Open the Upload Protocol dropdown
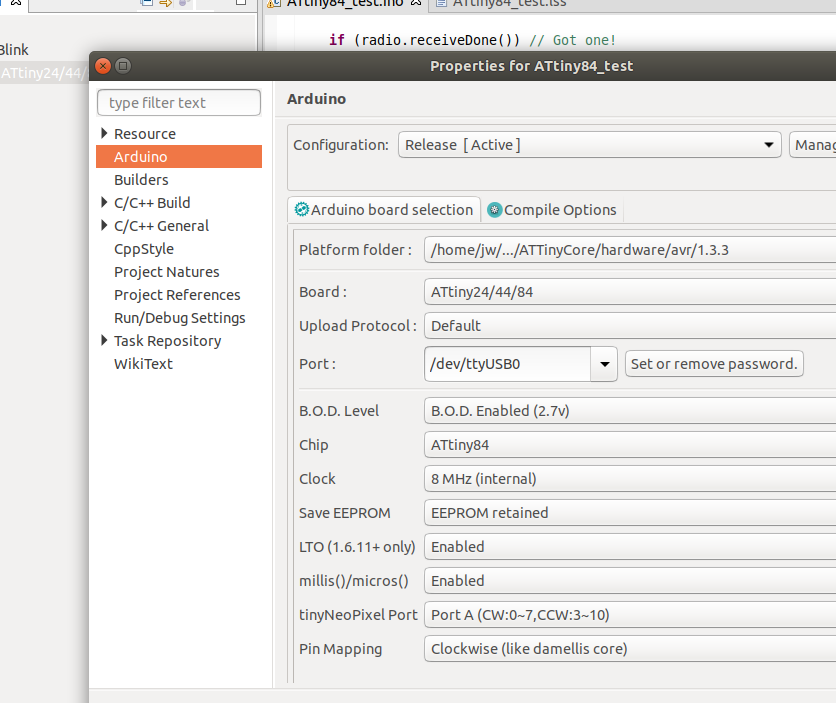This screenshot has height=703, width=836. [630, 326]
